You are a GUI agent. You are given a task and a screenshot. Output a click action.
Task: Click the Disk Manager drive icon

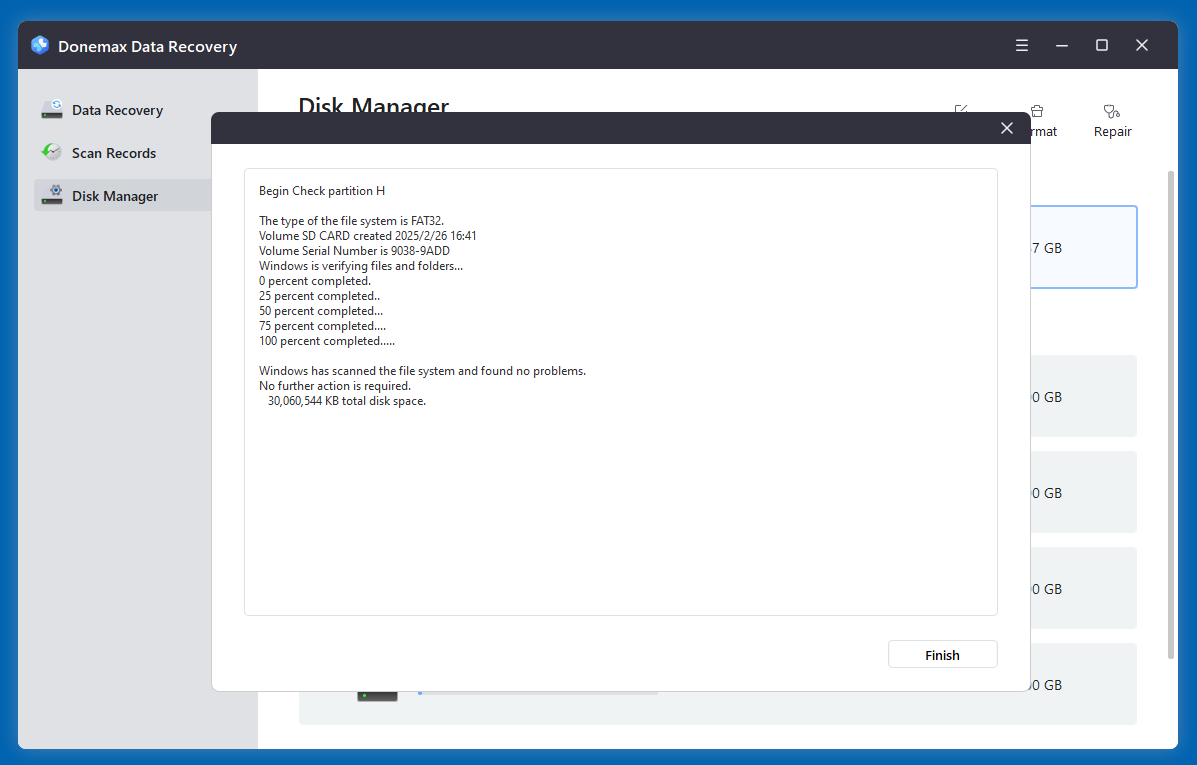(51, 194)
